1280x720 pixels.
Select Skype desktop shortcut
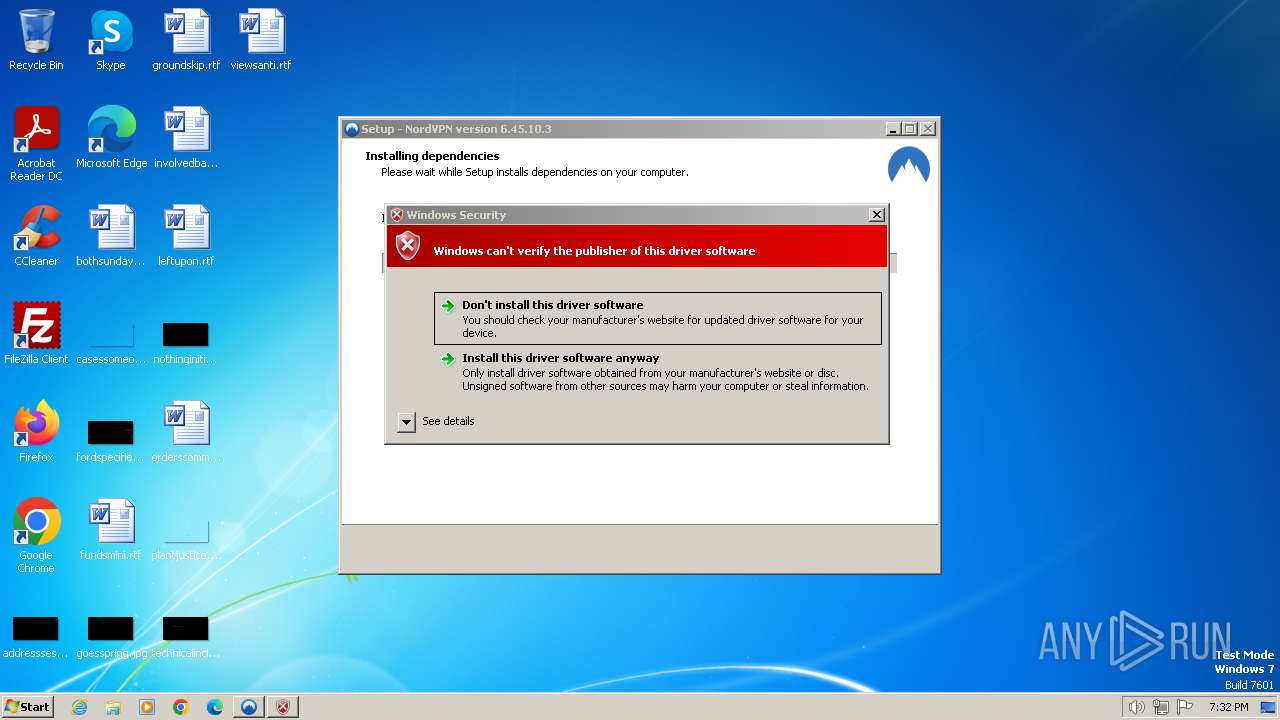(111, 40)
